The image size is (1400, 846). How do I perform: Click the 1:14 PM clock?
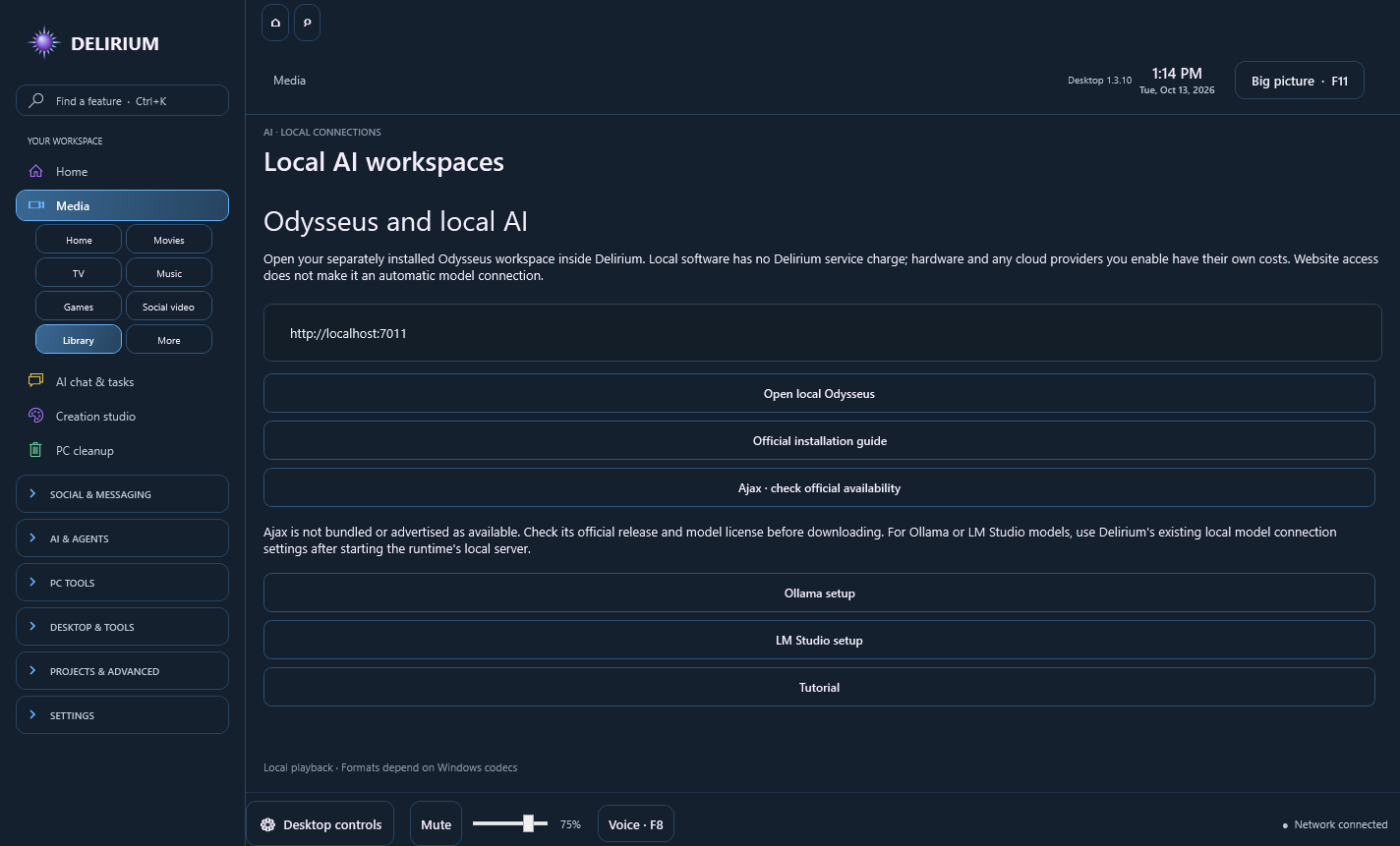tap(1177, 74)
